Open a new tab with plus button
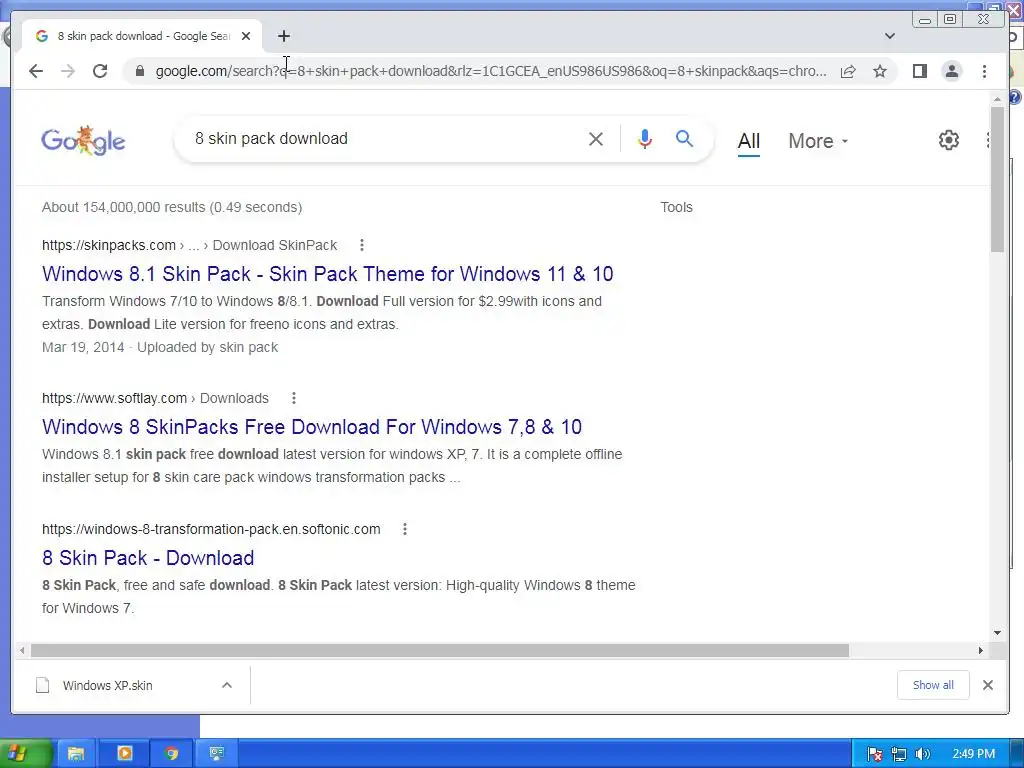The image size is (1024, 768). [283, 36]
